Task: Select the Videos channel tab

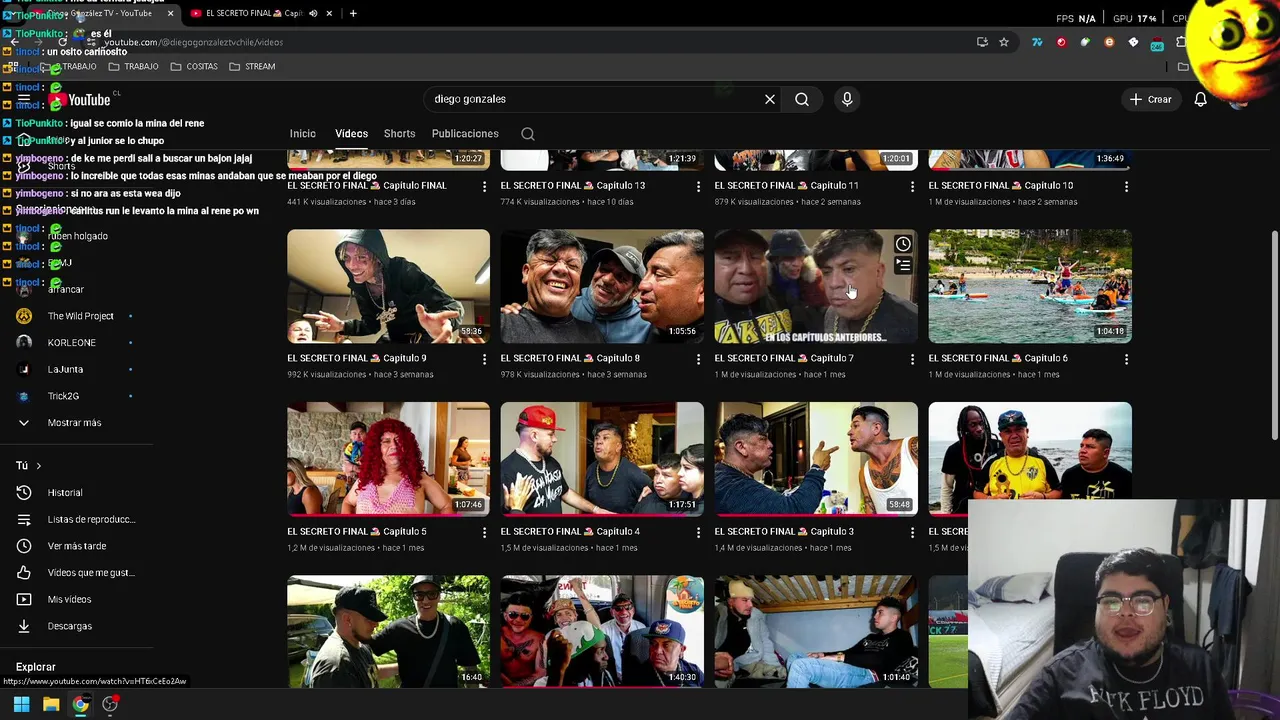Action: 351,134
